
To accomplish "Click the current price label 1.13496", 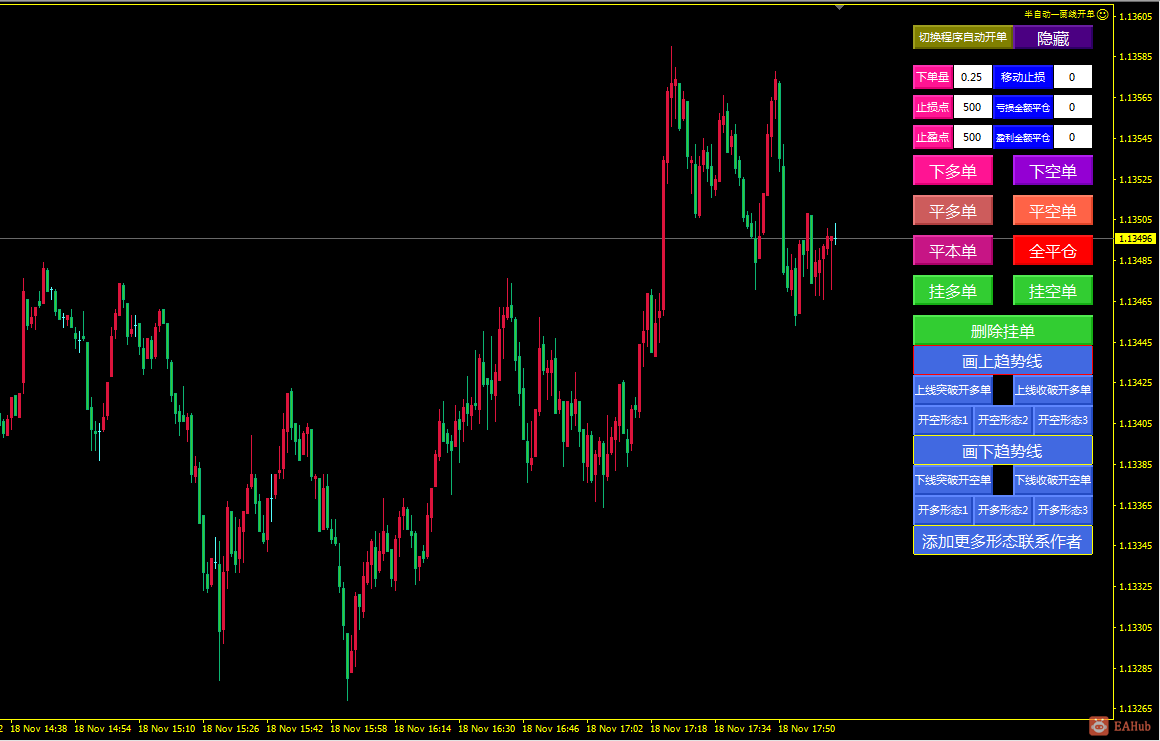I will 1135,239.
